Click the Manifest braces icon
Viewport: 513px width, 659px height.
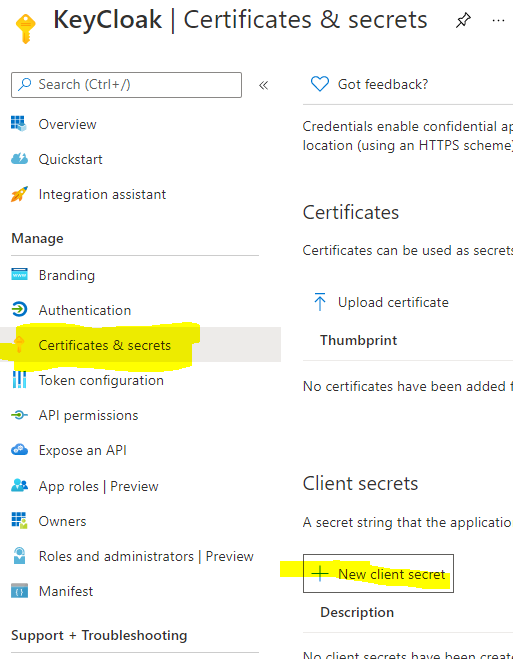coord(19,590)
